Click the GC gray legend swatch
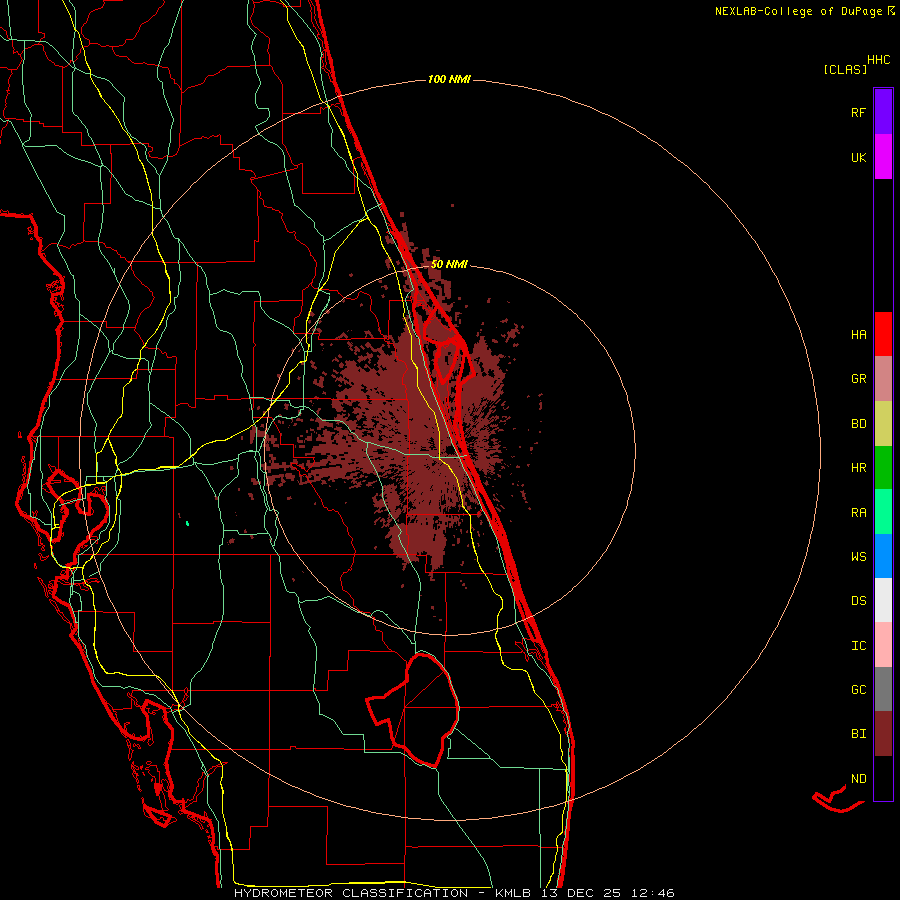 [x=883, y=689]
